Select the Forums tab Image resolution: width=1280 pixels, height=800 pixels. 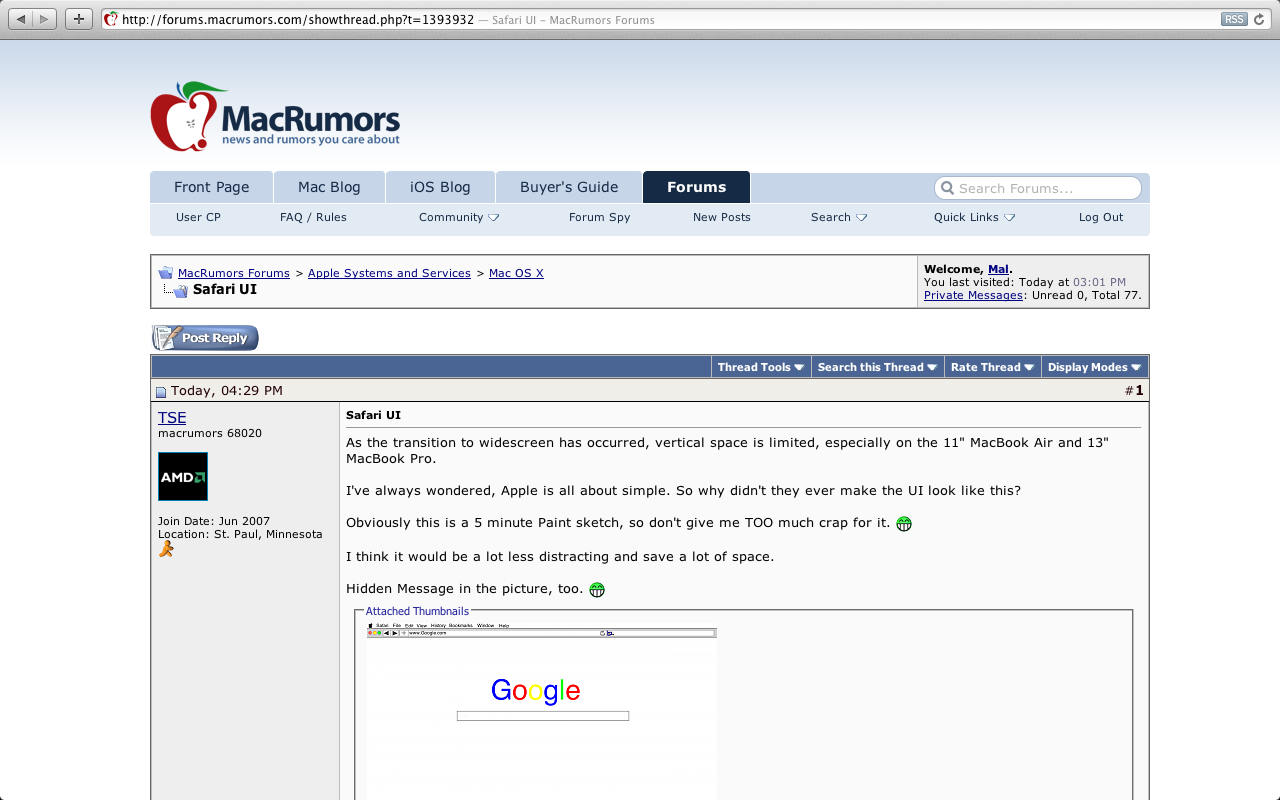click(696, 187)
